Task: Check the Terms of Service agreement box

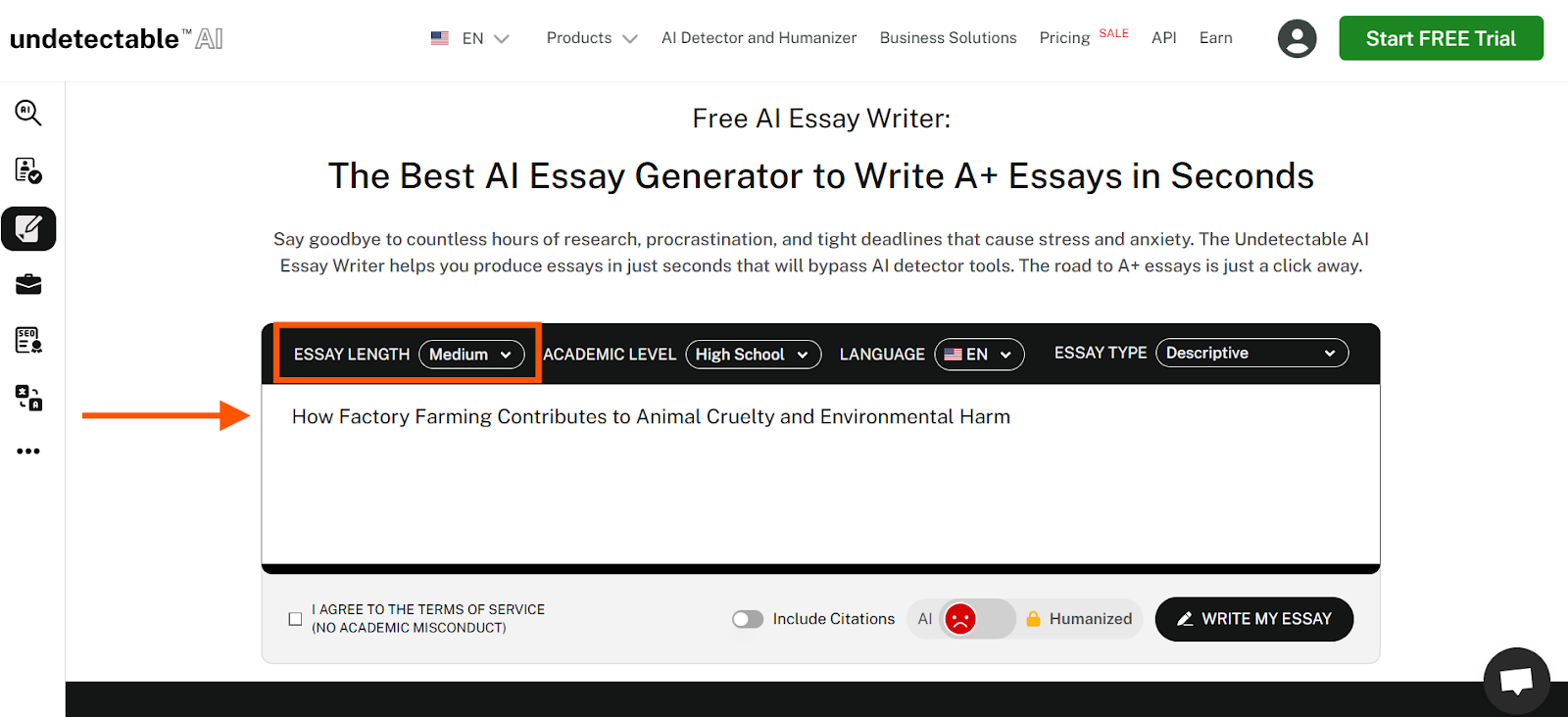Action: click(x=295, y=619)
